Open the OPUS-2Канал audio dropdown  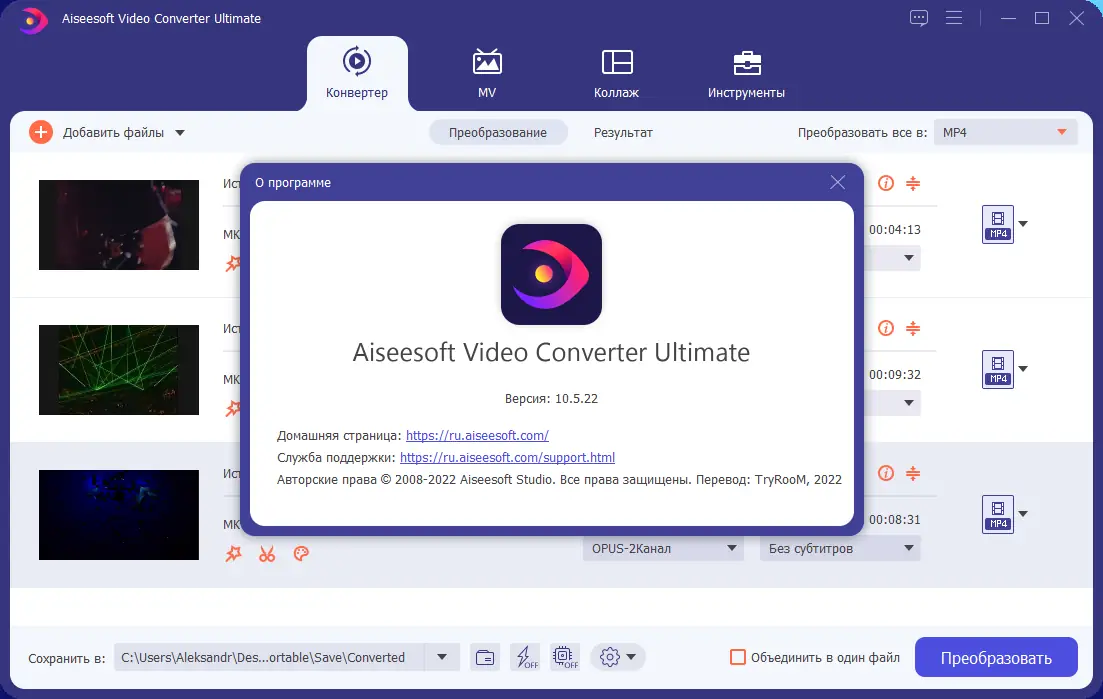coord(663,548)
